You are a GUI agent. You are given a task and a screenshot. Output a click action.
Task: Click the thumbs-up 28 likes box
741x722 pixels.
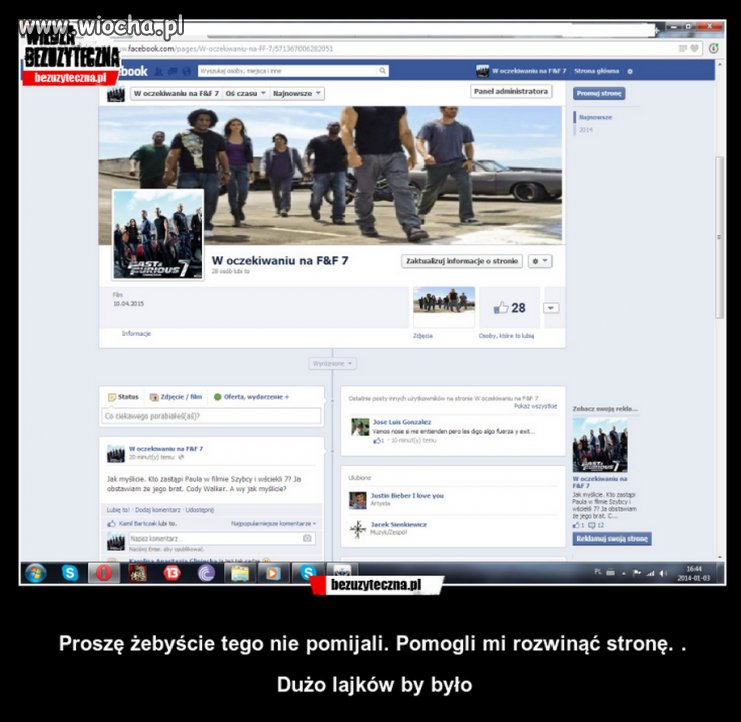pos(509,308)
